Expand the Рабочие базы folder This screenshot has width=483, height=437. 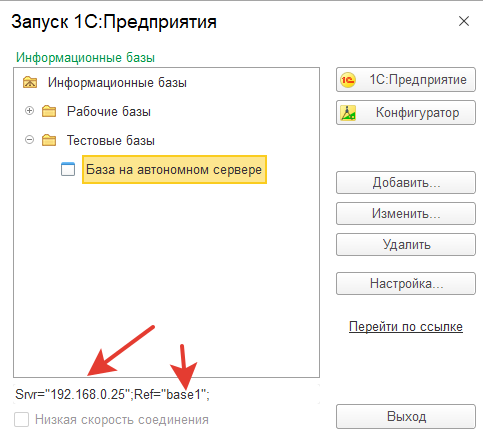pos(30,111)
